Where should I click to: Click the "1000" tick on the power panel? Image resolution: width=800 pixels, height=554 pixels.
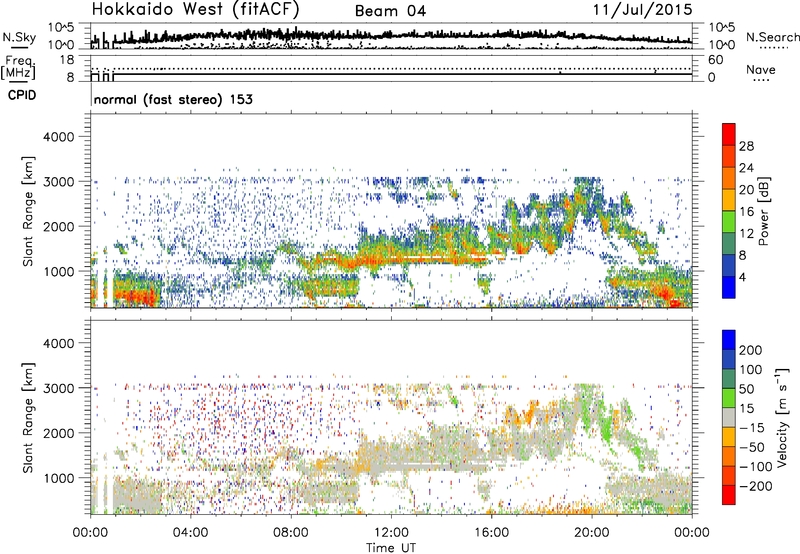pyautogui.click(x=58, y=271)
